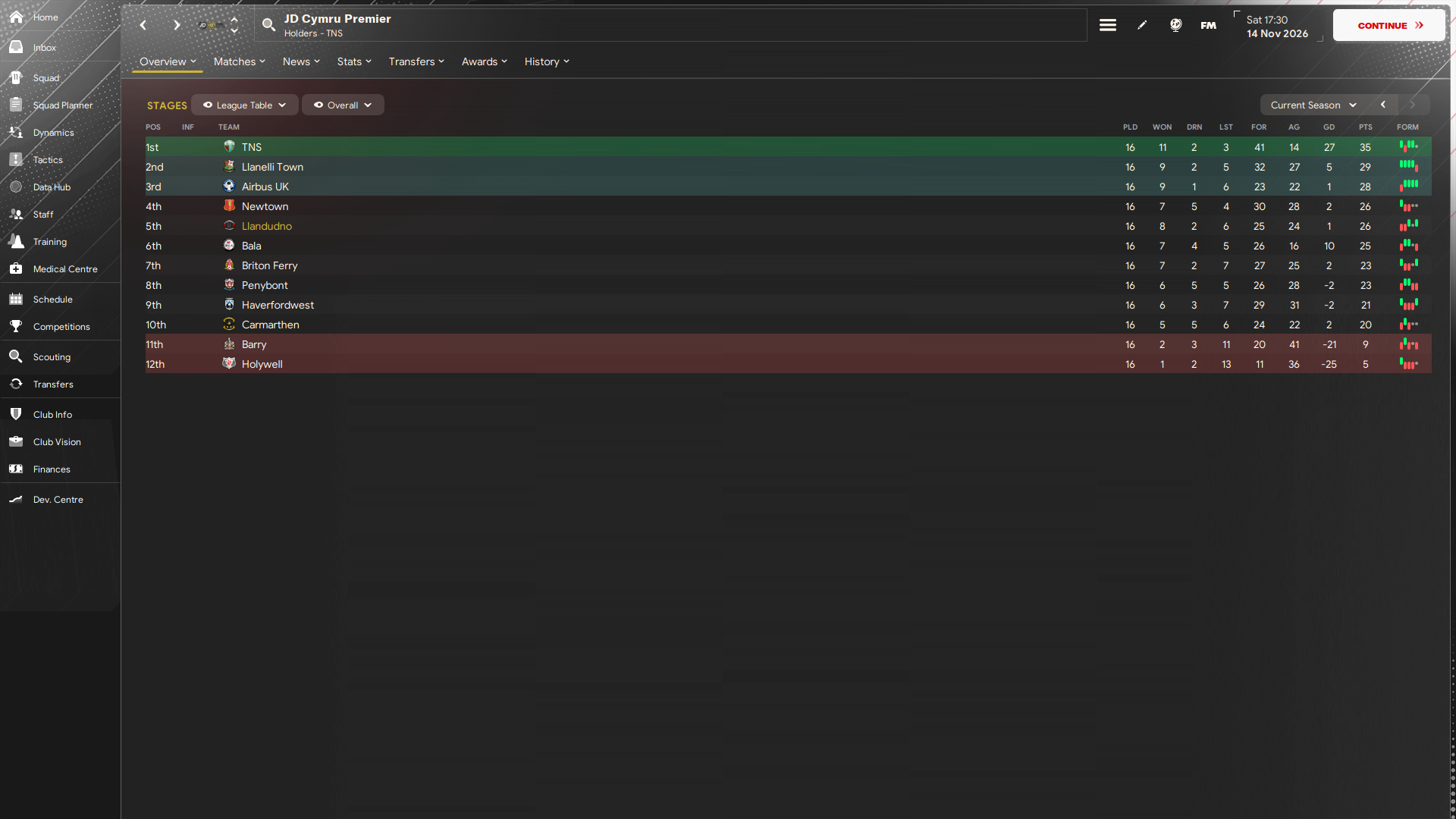Click the pencil edit icon in top bar

tap(1142, 25)
